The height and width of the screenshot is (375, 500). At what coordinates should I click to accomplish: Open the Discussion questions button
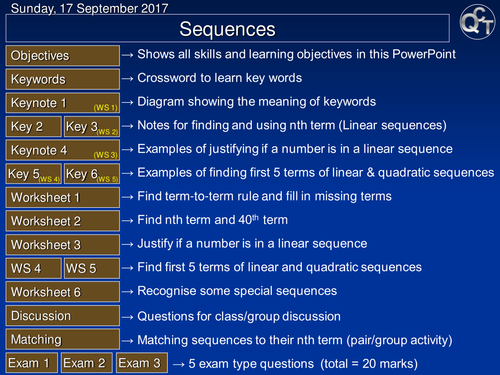(63, 316)
